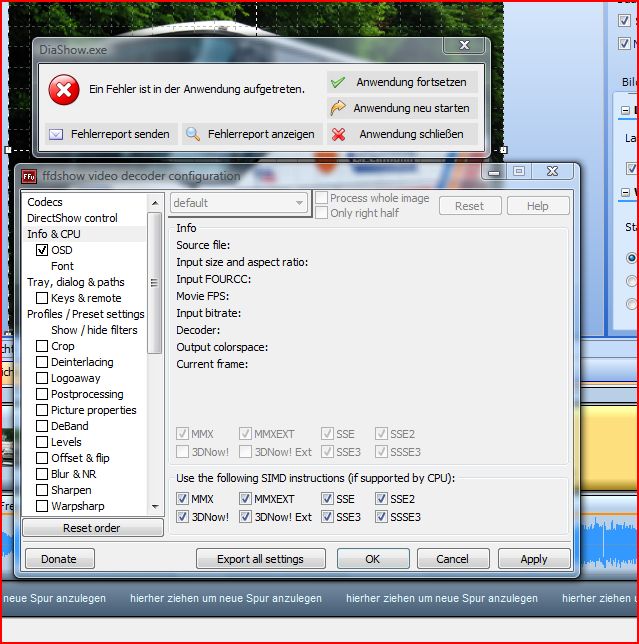Uncheck the OSD checkbox
This screenshot has height=644, width=639.
click(42, 250)
